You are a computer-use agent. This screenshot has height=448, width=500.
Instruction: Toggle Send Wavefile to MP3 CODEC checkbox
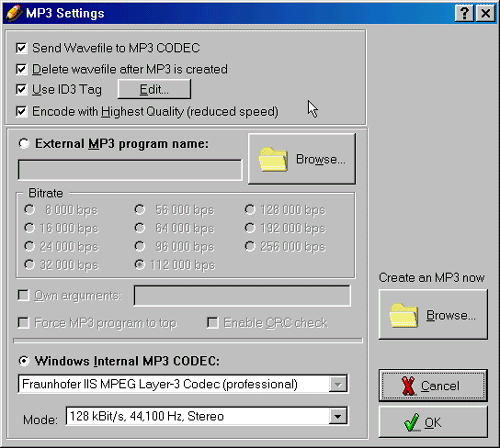click(21, 48)
